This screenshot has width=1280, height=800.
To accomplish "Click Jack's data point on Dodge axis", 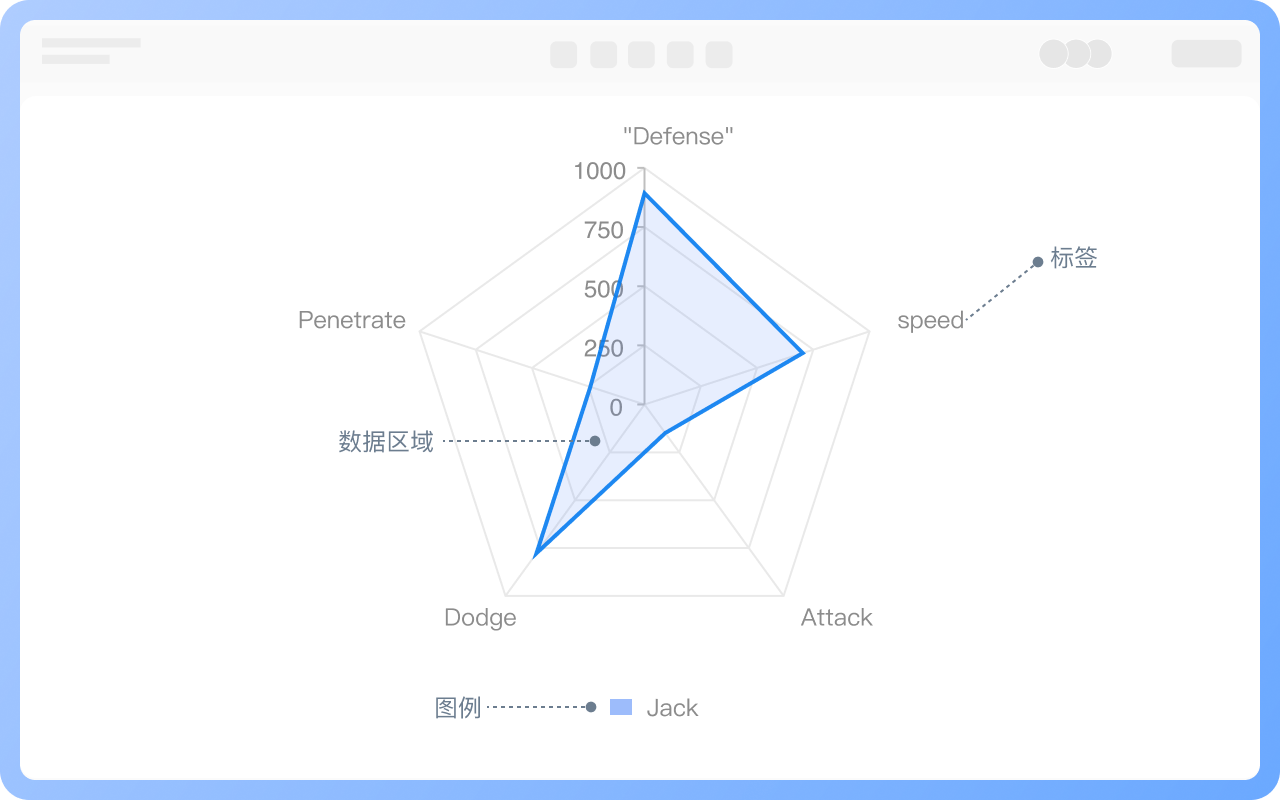I will point(537,552).
